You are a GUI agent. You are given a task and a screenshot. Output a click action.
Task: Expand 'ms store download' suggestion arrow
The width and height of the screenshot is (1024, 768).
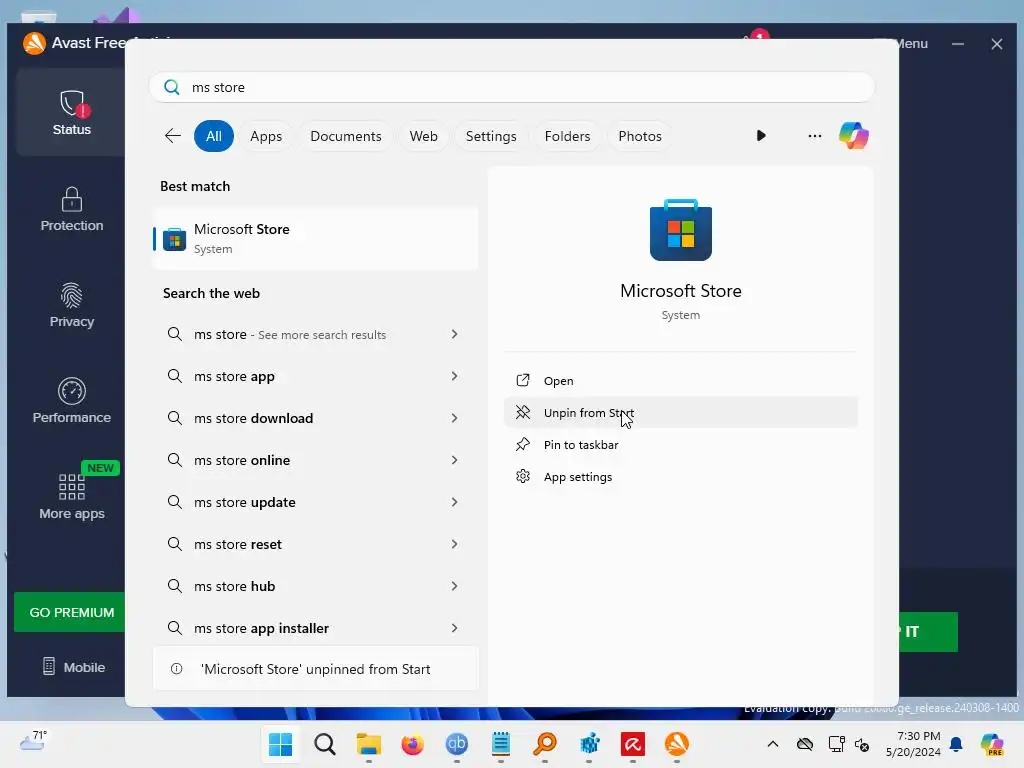coord(455,418)
